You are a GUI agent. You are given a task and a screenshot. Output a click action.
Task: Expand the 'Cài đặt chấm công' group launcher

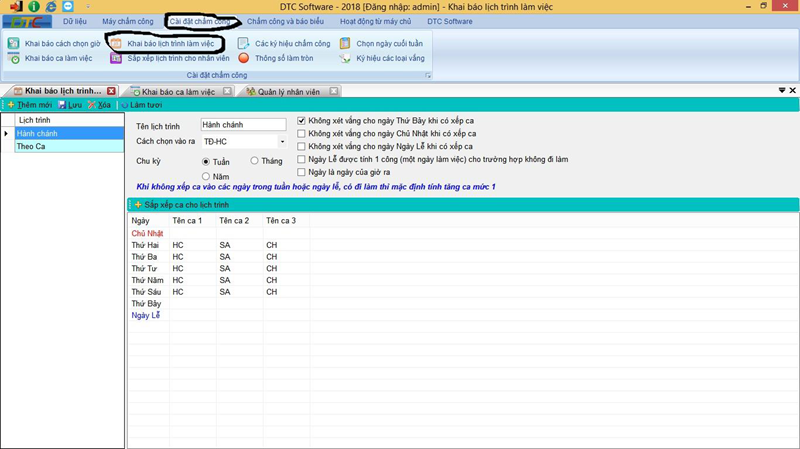pyautogui.click(x=429, y=76)
